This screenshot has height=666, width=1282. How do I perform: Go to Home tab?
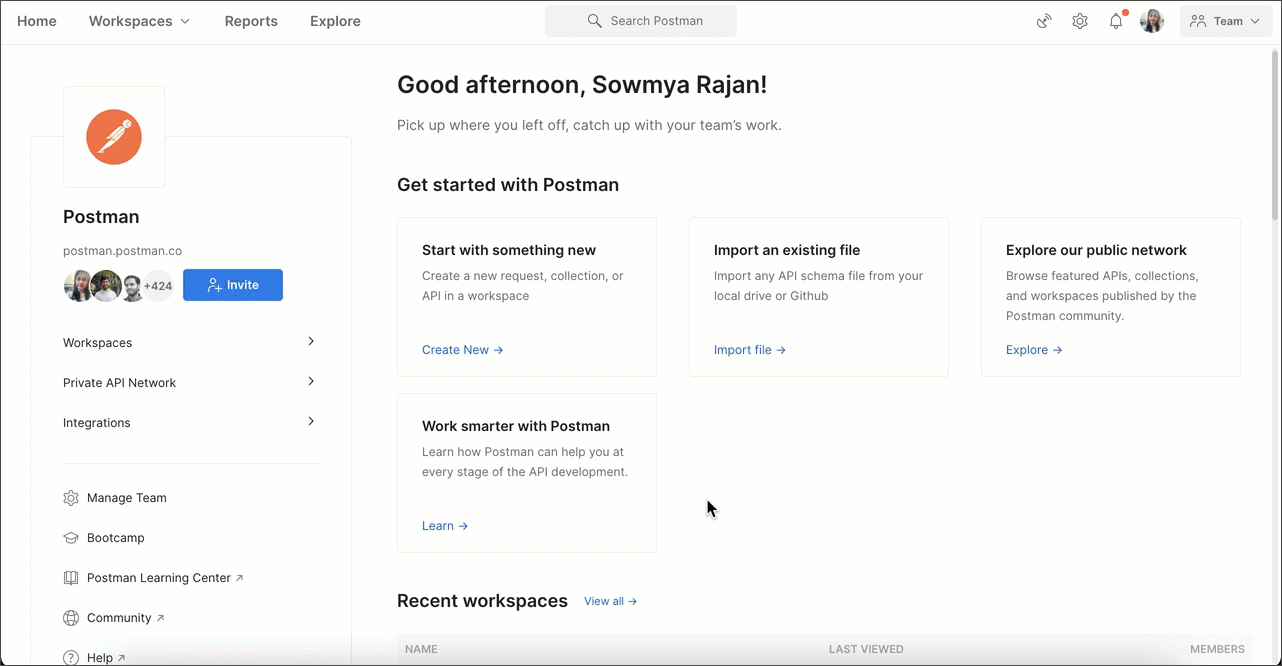coord(37,21)
